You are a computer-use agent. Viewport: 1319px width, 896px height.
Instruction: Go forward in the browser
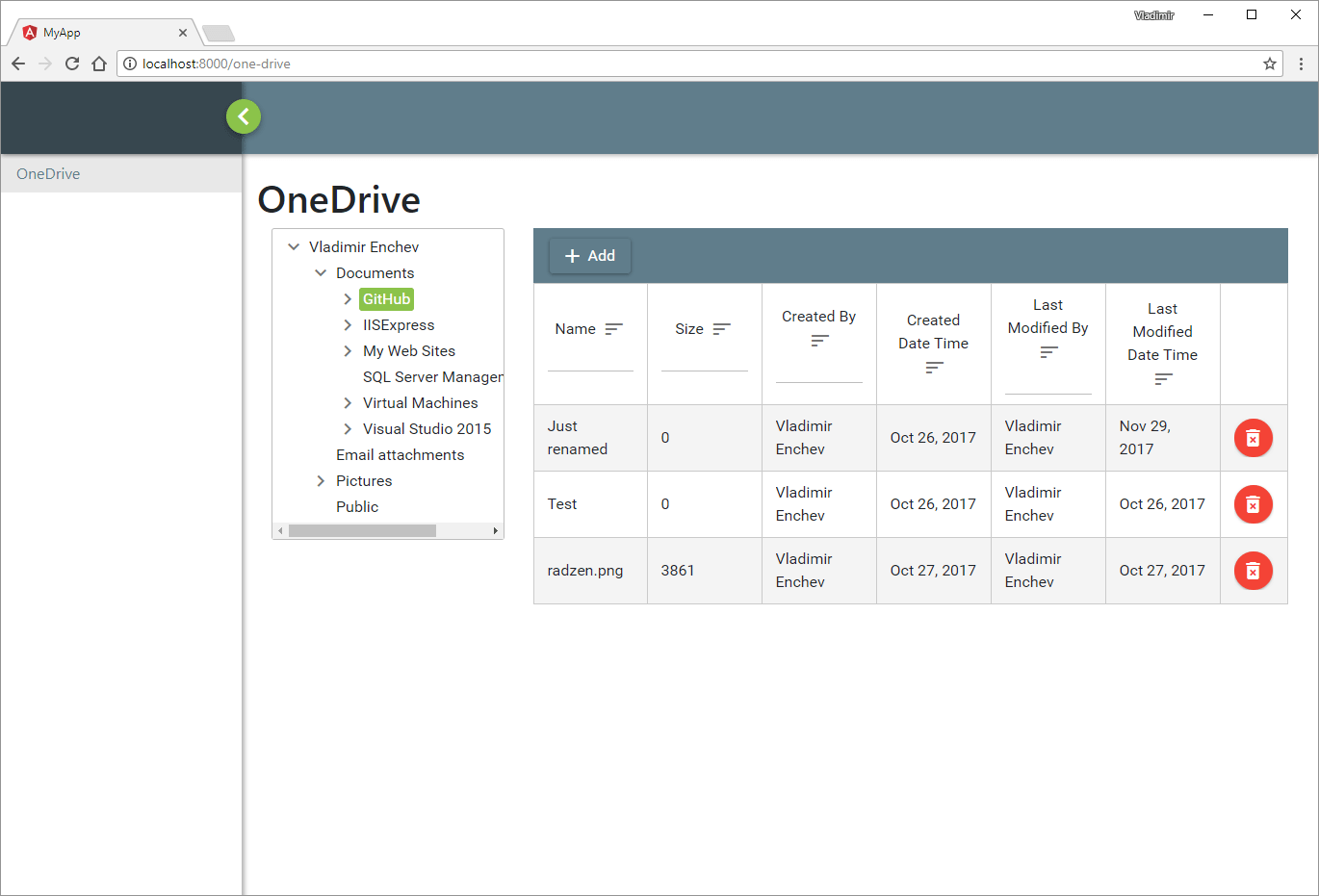(45, 64)
